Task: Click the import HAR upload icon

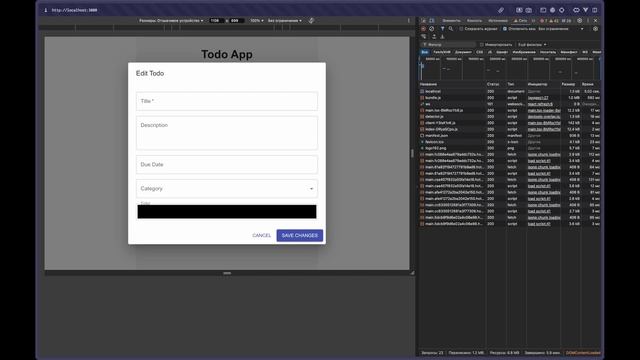Action: pos(434,36)
